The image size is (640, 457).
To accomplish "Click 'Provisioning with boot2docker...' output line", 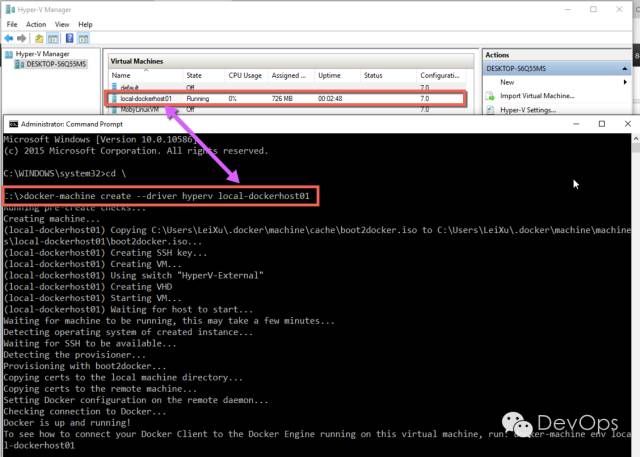I will pos(85,366).
